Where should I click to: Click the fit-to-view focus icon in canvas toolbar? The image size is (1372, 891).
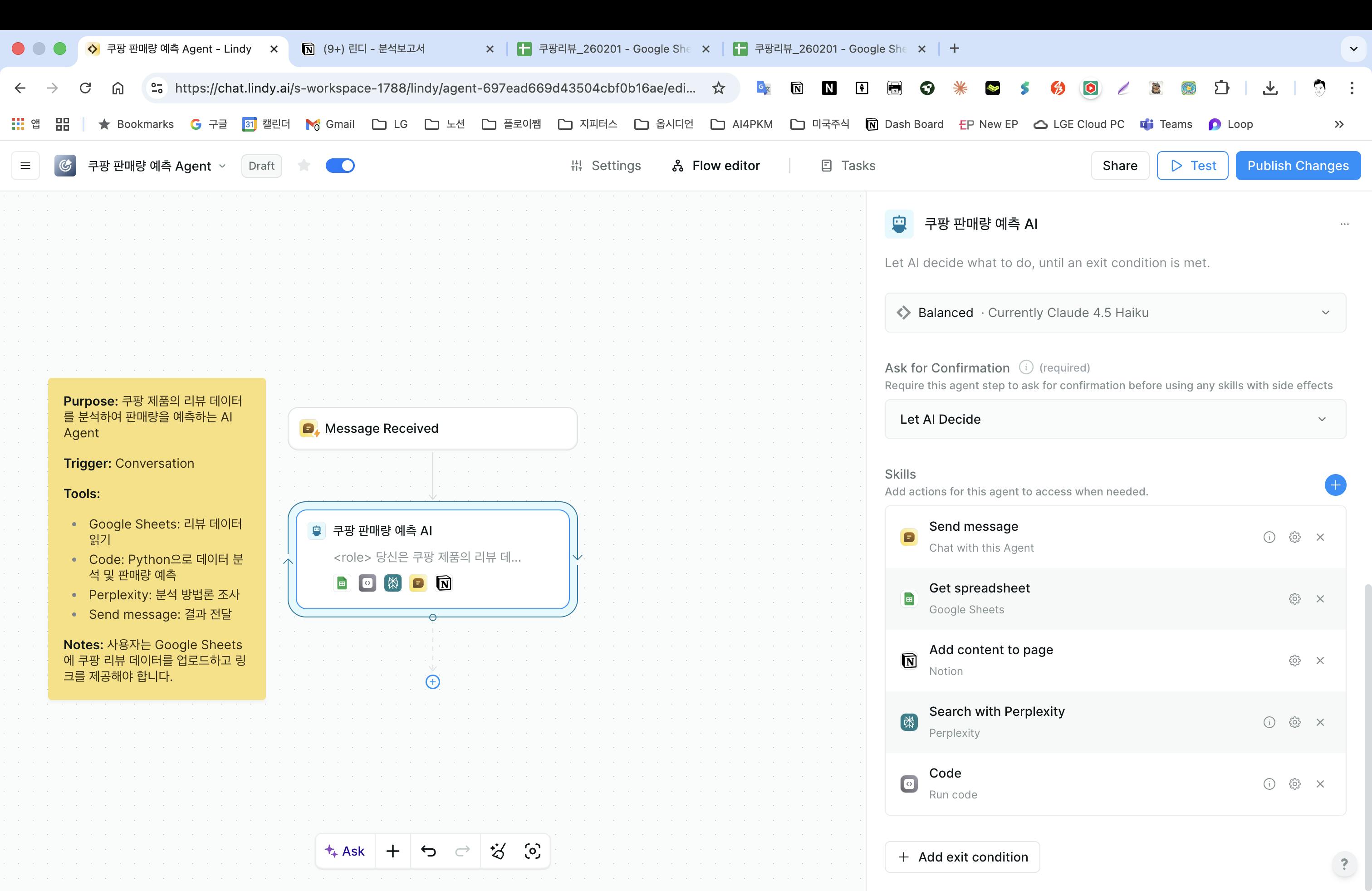(x=532, y=851)
